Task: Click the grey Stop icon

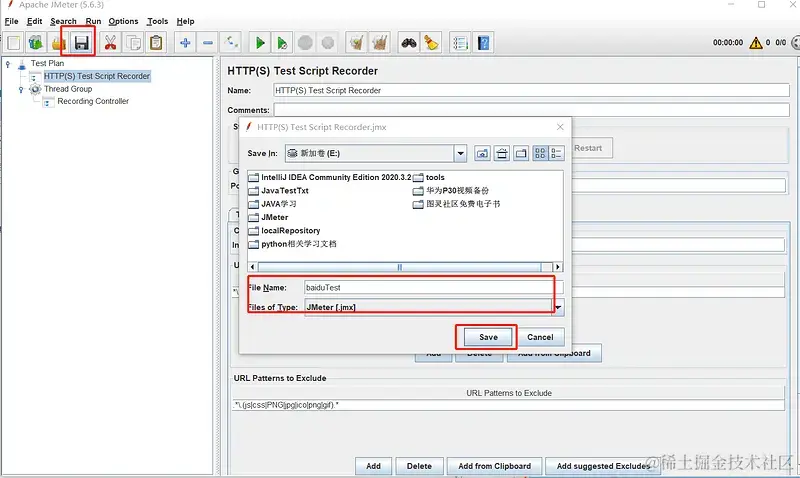Action: [x=305, y=43]
